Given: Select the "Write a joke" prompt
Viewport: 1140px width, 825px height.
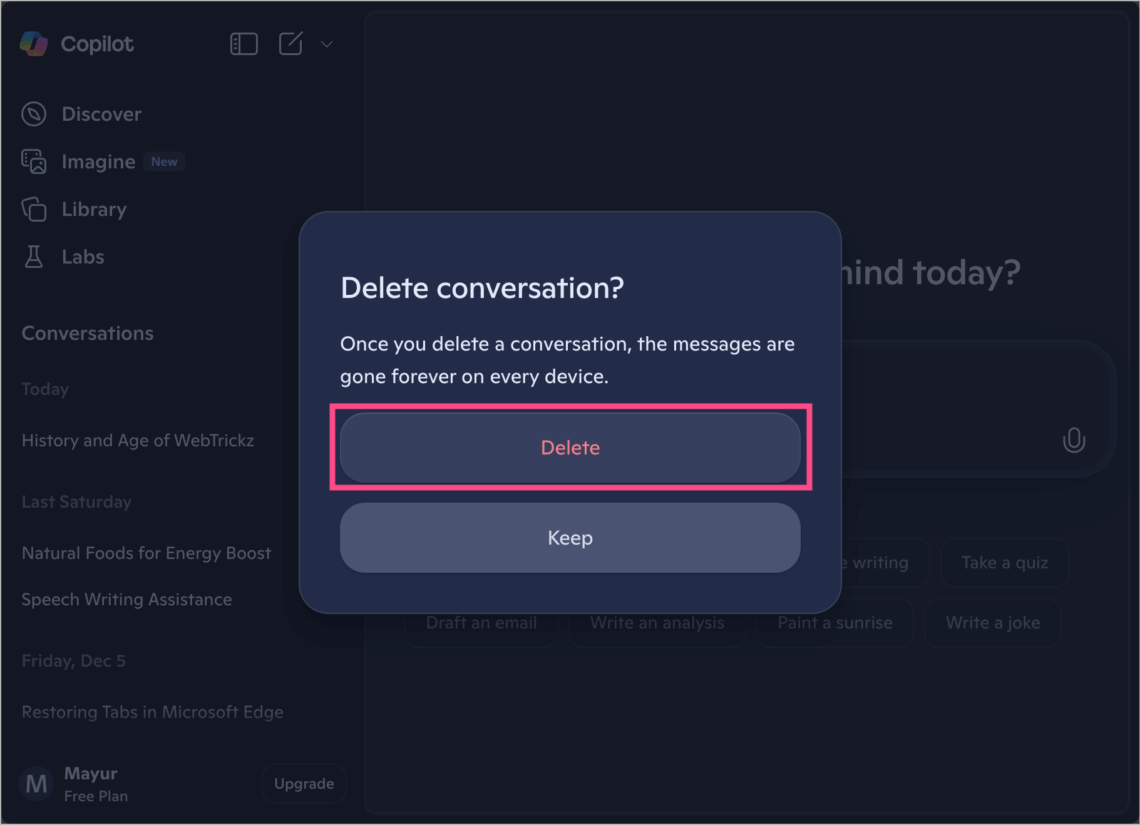Looking at the screenshot, I should click(993, 622).
